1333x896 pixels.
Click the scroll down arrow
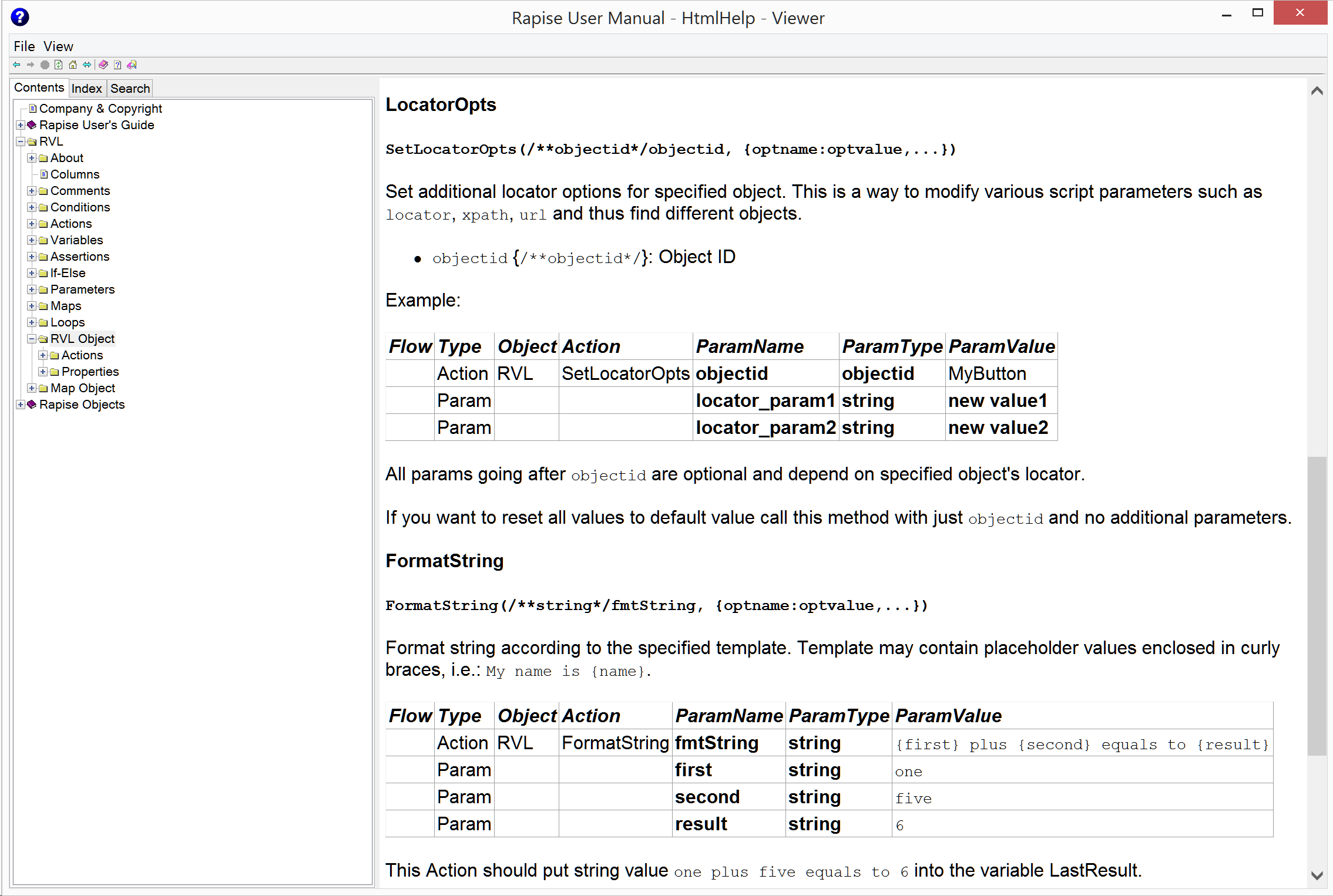click(1317, 875)
